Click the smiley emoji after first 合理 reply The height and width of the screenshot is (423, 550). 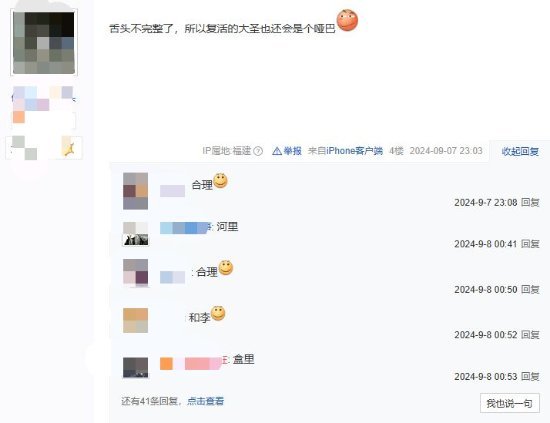220,181
